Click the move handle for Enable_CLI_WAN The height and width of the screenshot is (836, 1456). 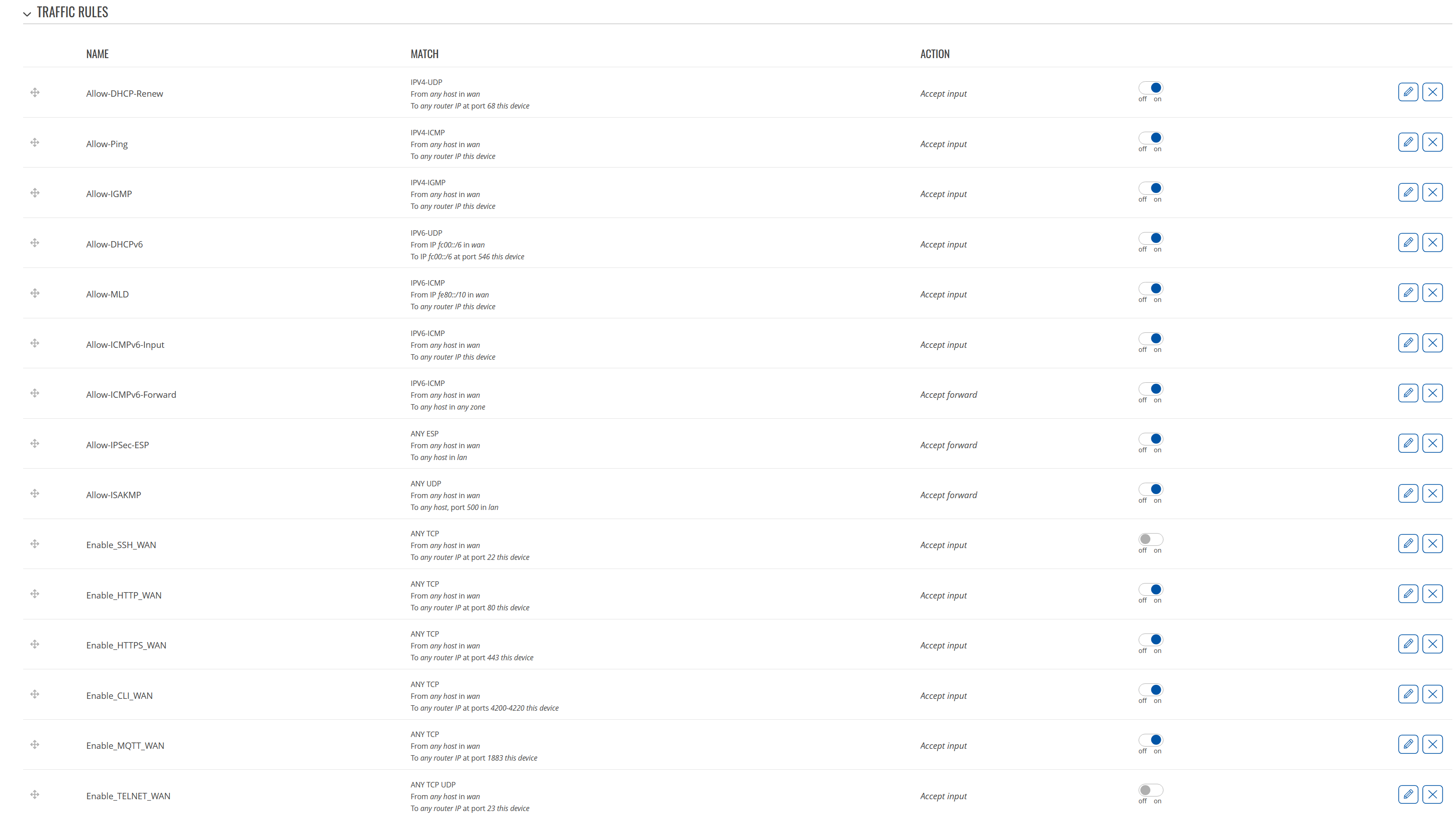[35, 694]
